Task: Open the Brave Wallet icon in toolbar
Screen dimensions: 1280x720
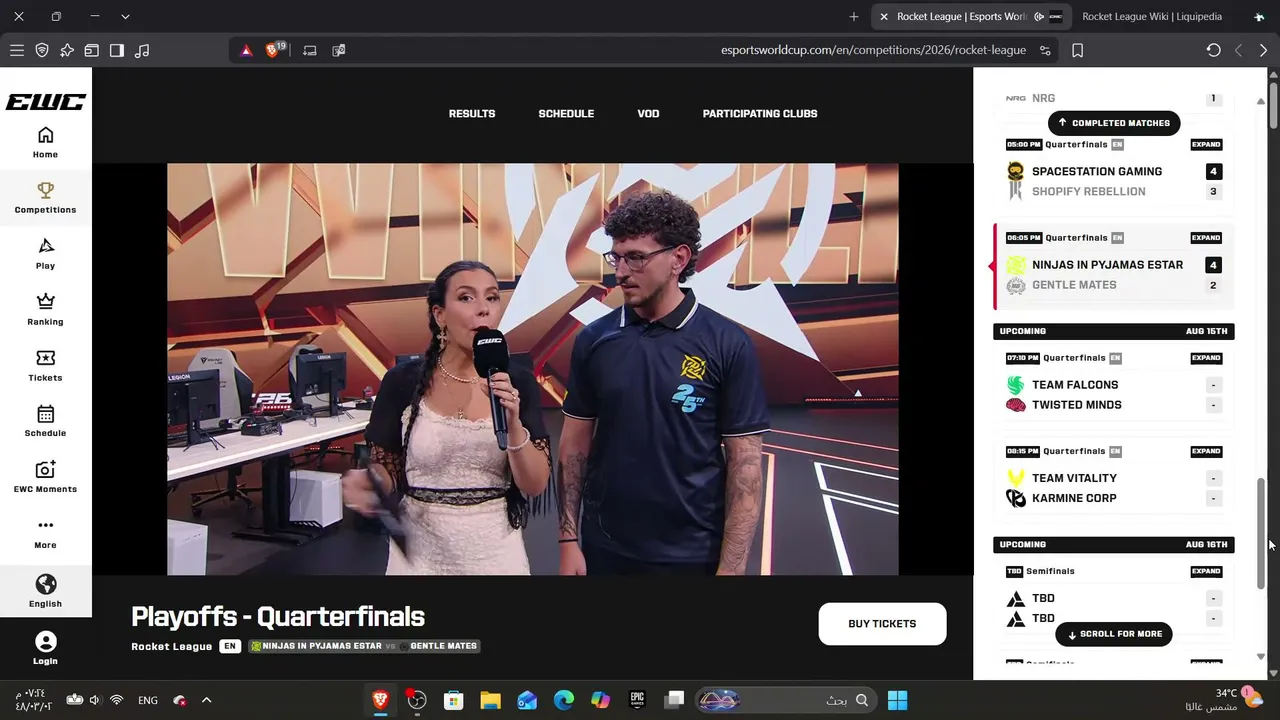Action: pos(92,50)
